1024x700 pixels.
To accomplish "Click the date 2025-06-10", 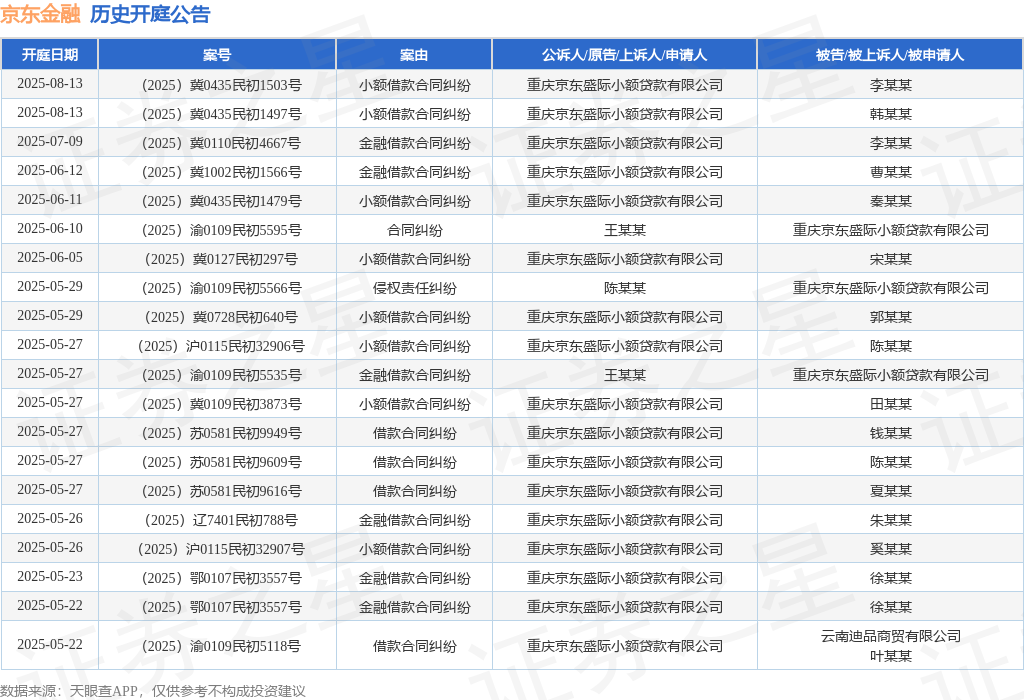I will point(50,229).
